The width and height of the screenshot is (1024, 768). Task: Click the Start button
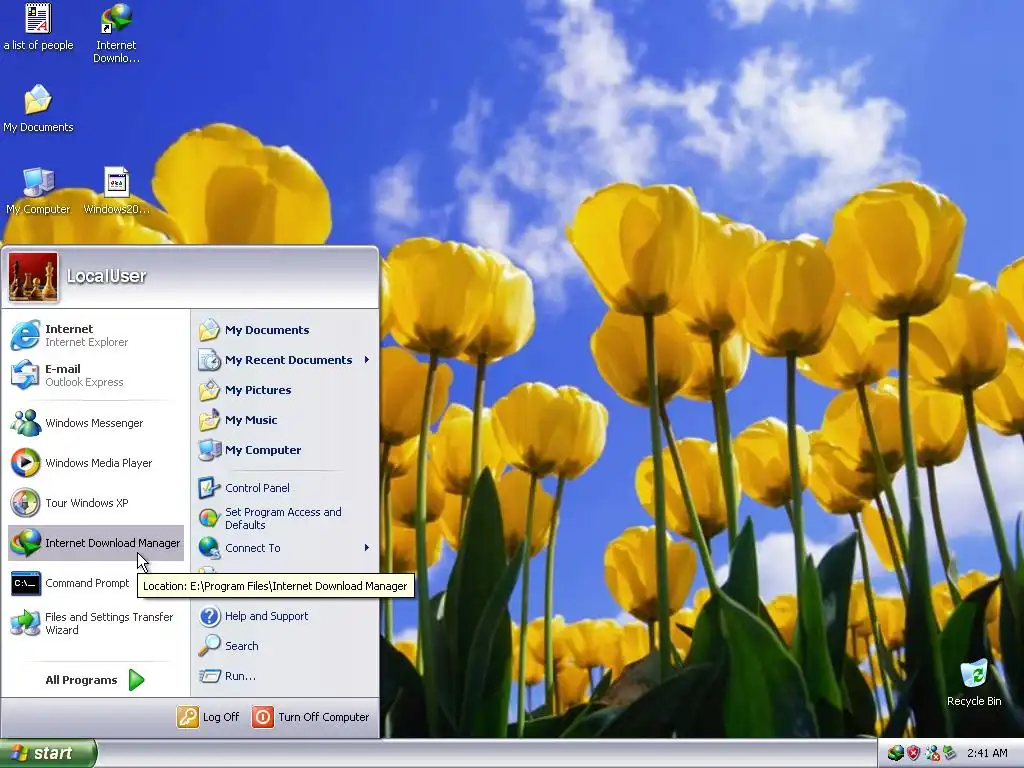[x=48, y=754]
